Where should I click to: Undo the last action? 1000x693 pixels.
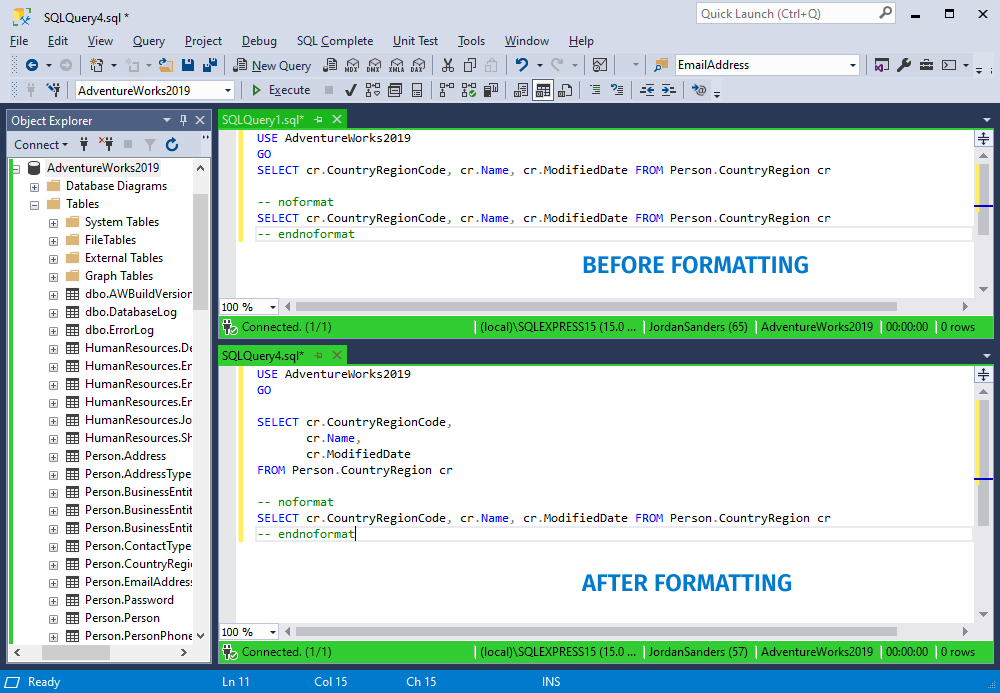point(522,65)
